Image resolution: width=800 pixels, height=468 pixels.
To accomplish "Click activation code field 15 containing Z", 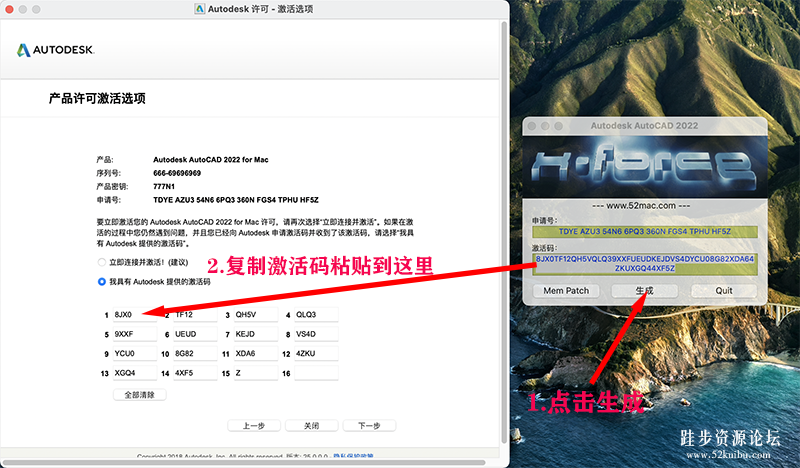I will coord(256,373).
